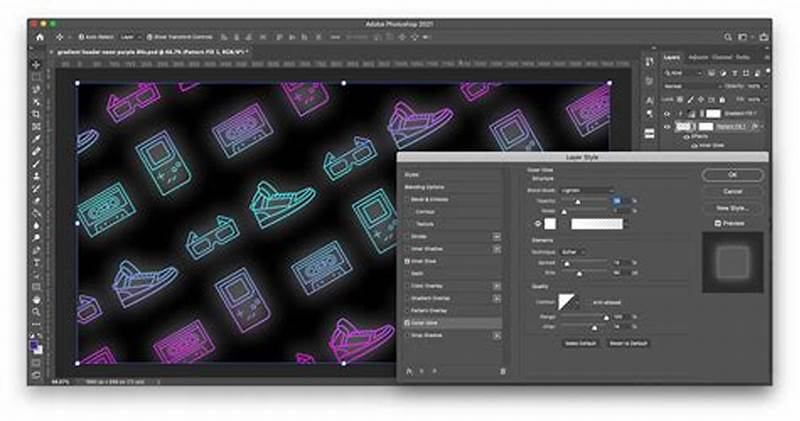Click the lock all icon in Layers panel
The width and height of the screenshot is (800, 421).
coord(722,100)
